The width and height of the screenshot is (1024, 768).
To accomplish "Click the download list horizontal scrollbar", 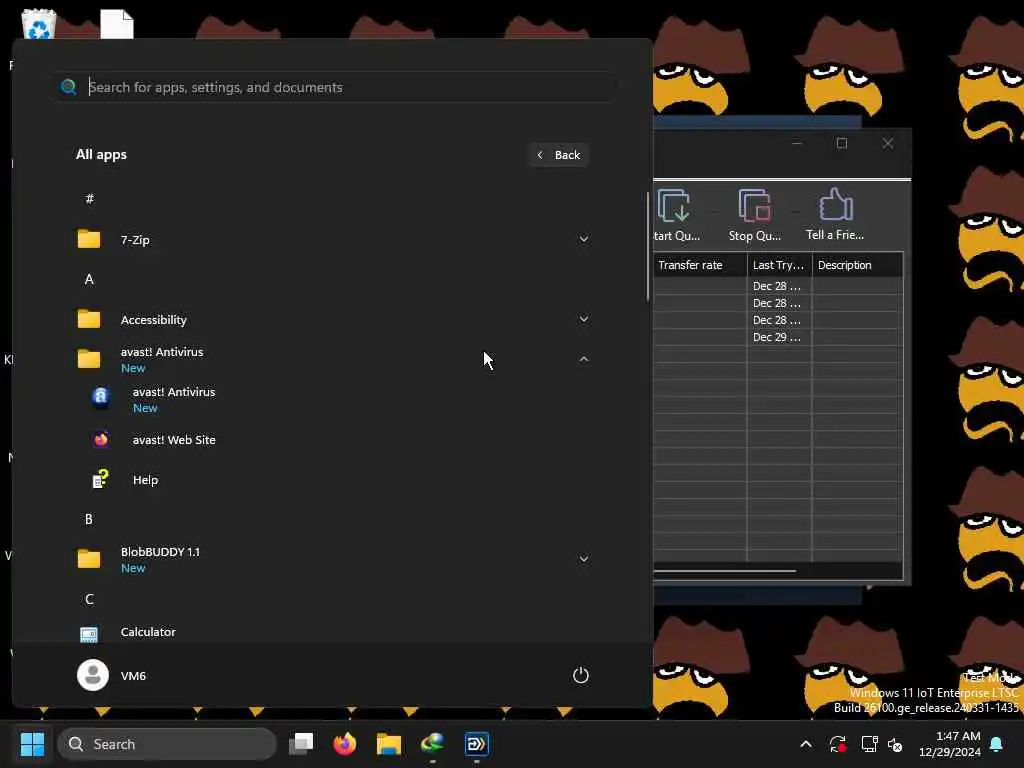I will 724,571.
